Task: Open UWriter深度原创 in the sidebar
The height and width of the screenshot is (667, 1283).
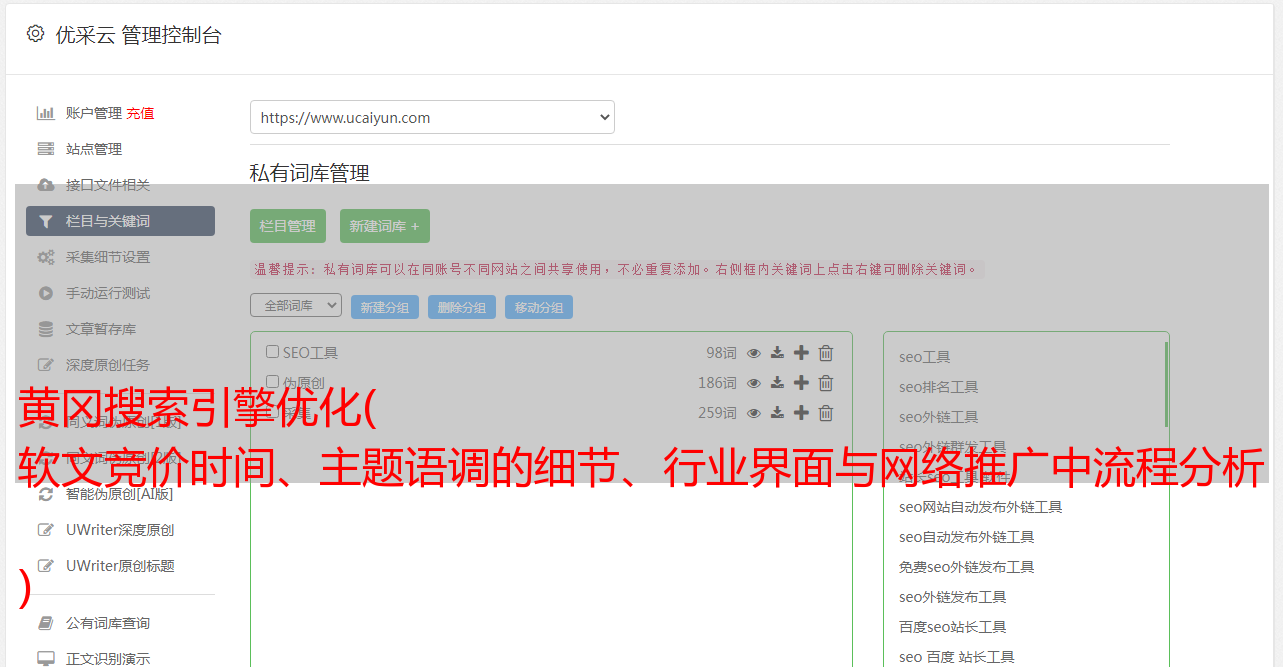Action: 120,530
